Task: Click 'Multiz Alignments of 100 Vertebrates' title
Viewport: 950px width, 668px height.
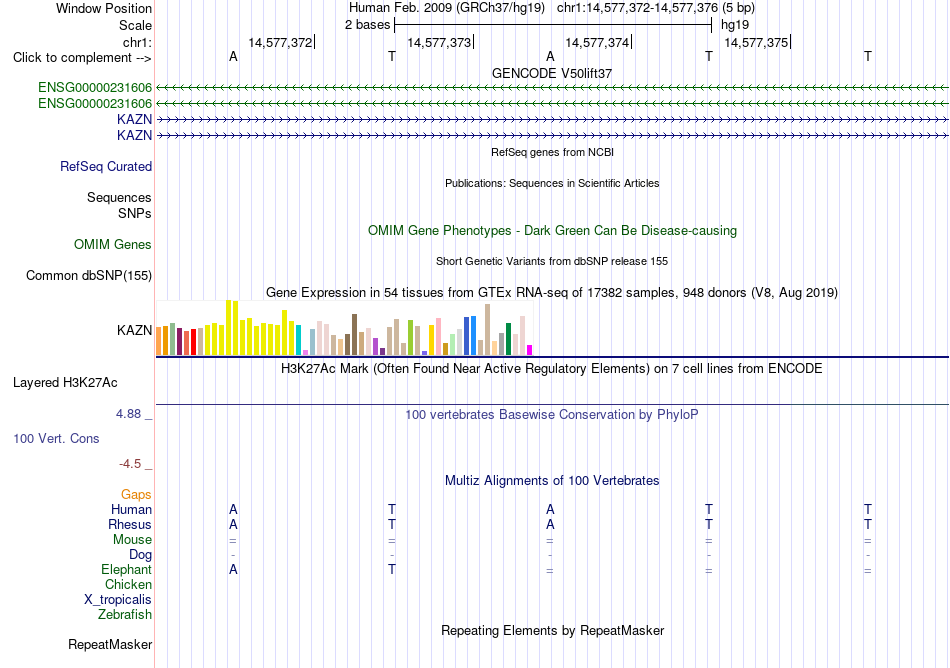Action: coord(552,481)
